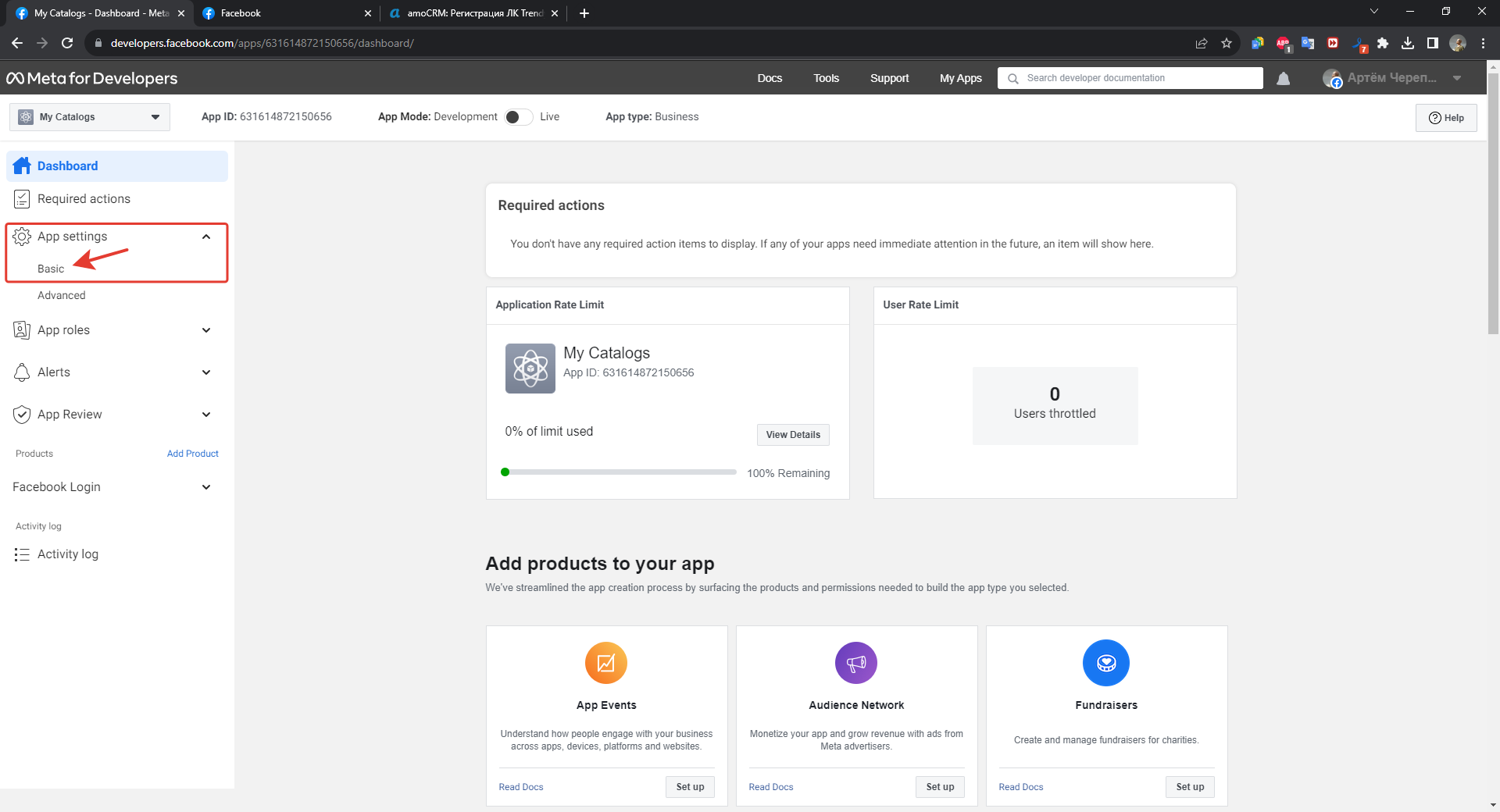Click the Audience Network megaphone icon
Screen dimensions: 1500x812
click(856, 663)
